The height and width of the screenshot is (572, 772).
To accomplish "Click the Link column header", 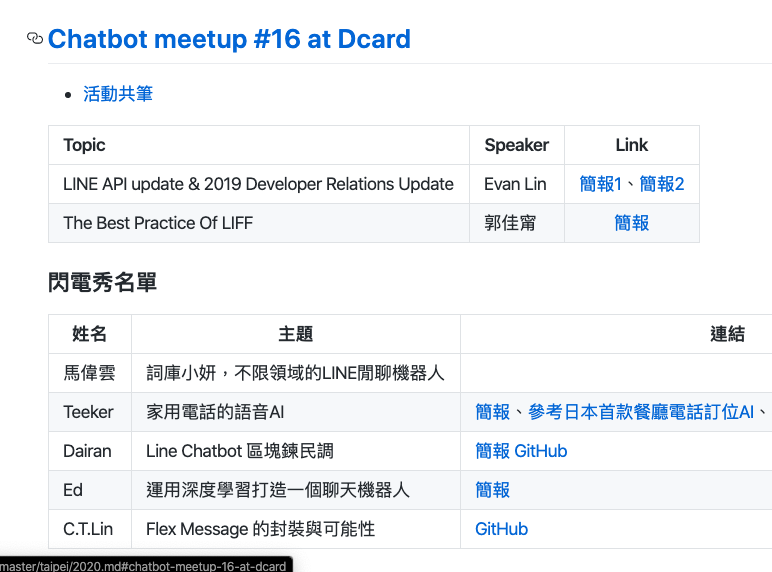I will (x=632, y=145).
